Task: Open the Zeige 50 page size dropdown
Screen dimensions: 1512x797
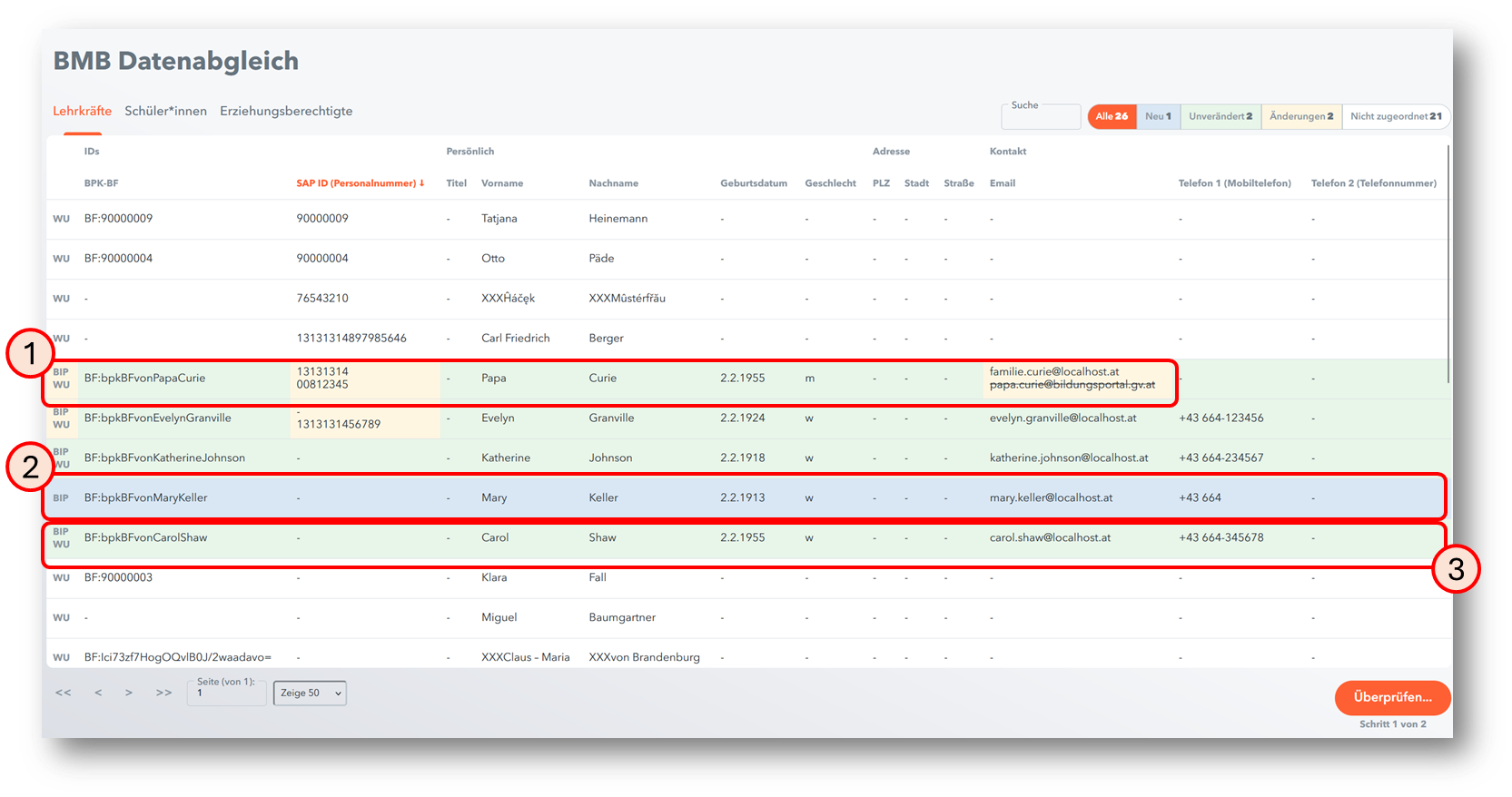Action: pos(310,694)
